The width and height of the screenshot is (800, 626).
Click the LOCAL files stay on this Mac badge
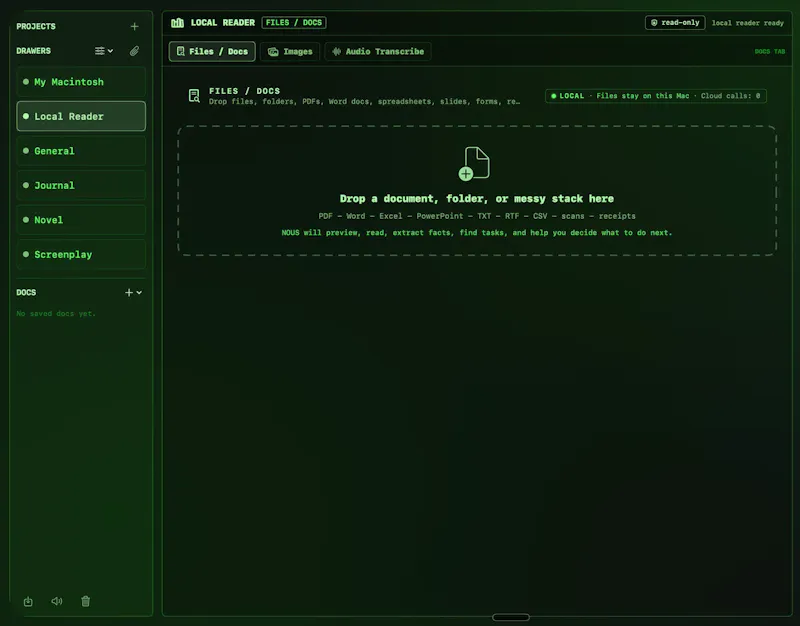coord(656,96)
